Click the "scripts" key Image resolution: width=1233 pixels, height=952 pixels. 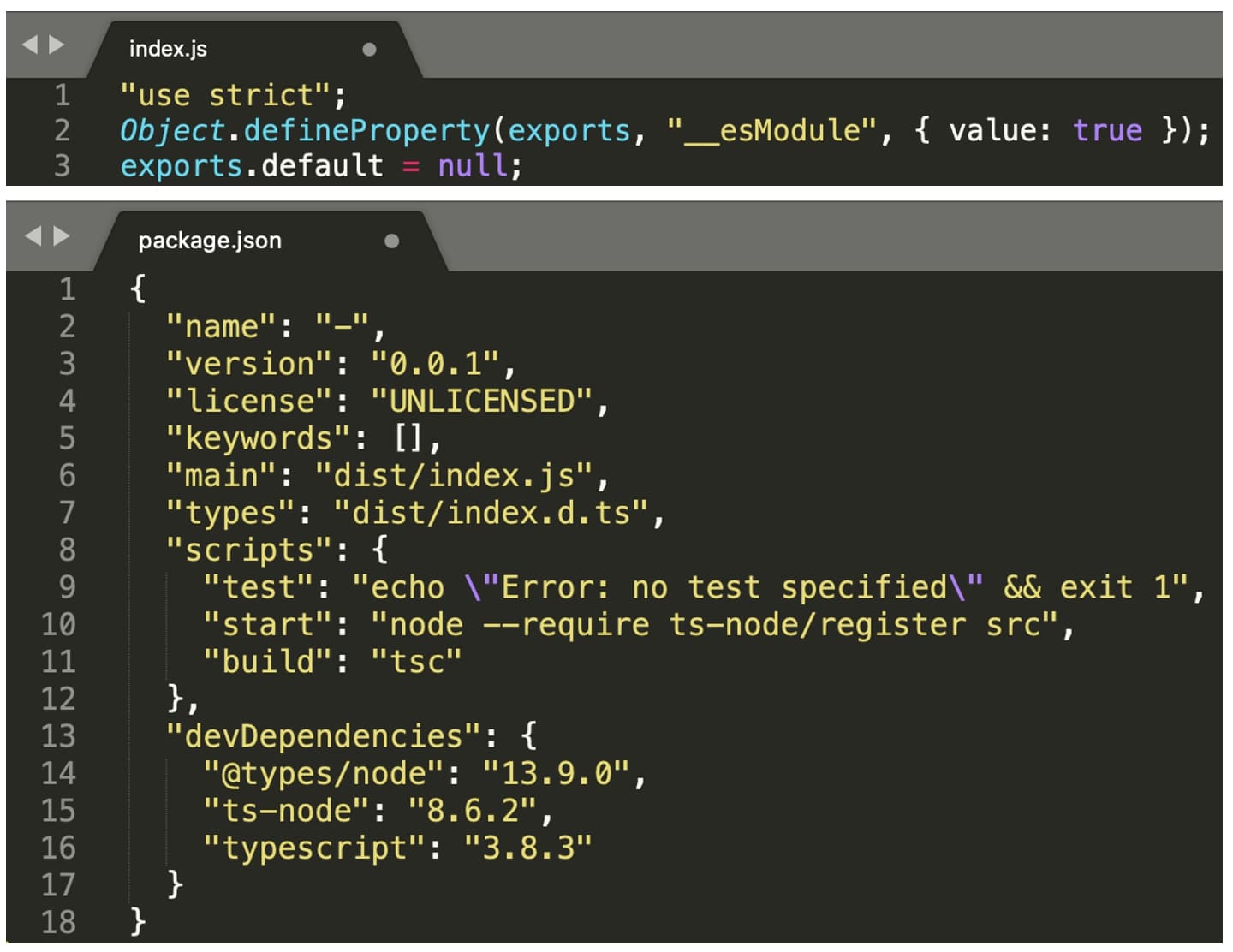click(249, 550)
